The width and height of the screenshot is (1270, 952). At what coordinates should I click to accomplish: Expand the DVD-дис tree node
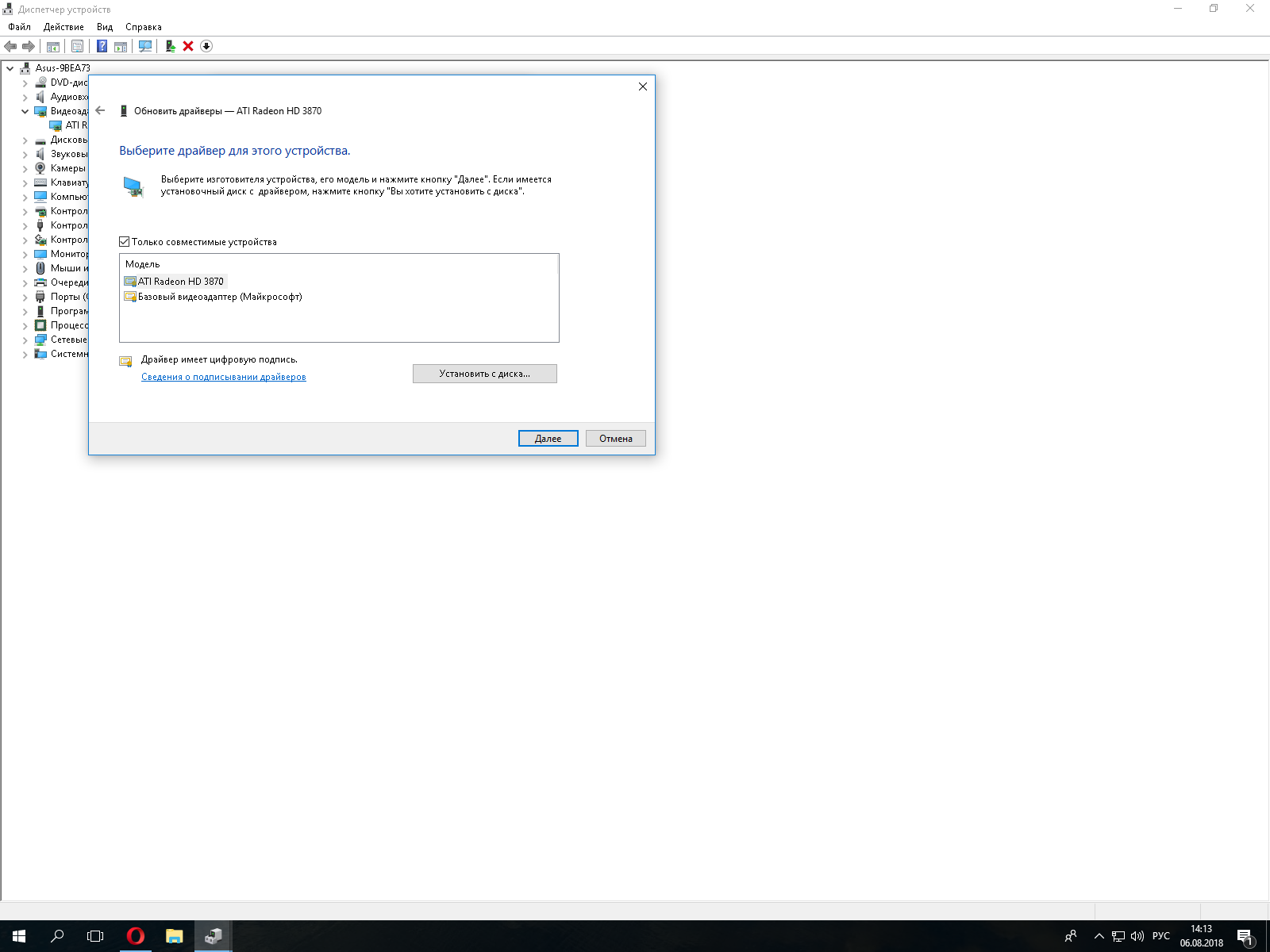[x=25, y=83]
